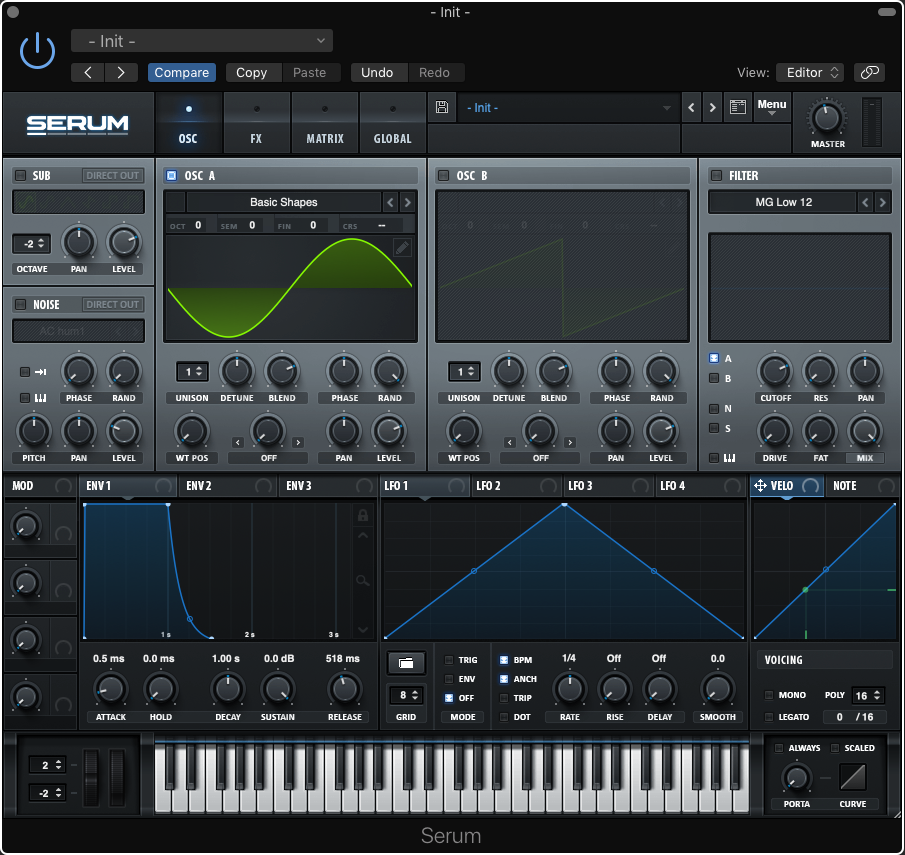Adjust the filter CUTOFF knob
Viewport: 905px width, 855px height.
pos(775,372)
